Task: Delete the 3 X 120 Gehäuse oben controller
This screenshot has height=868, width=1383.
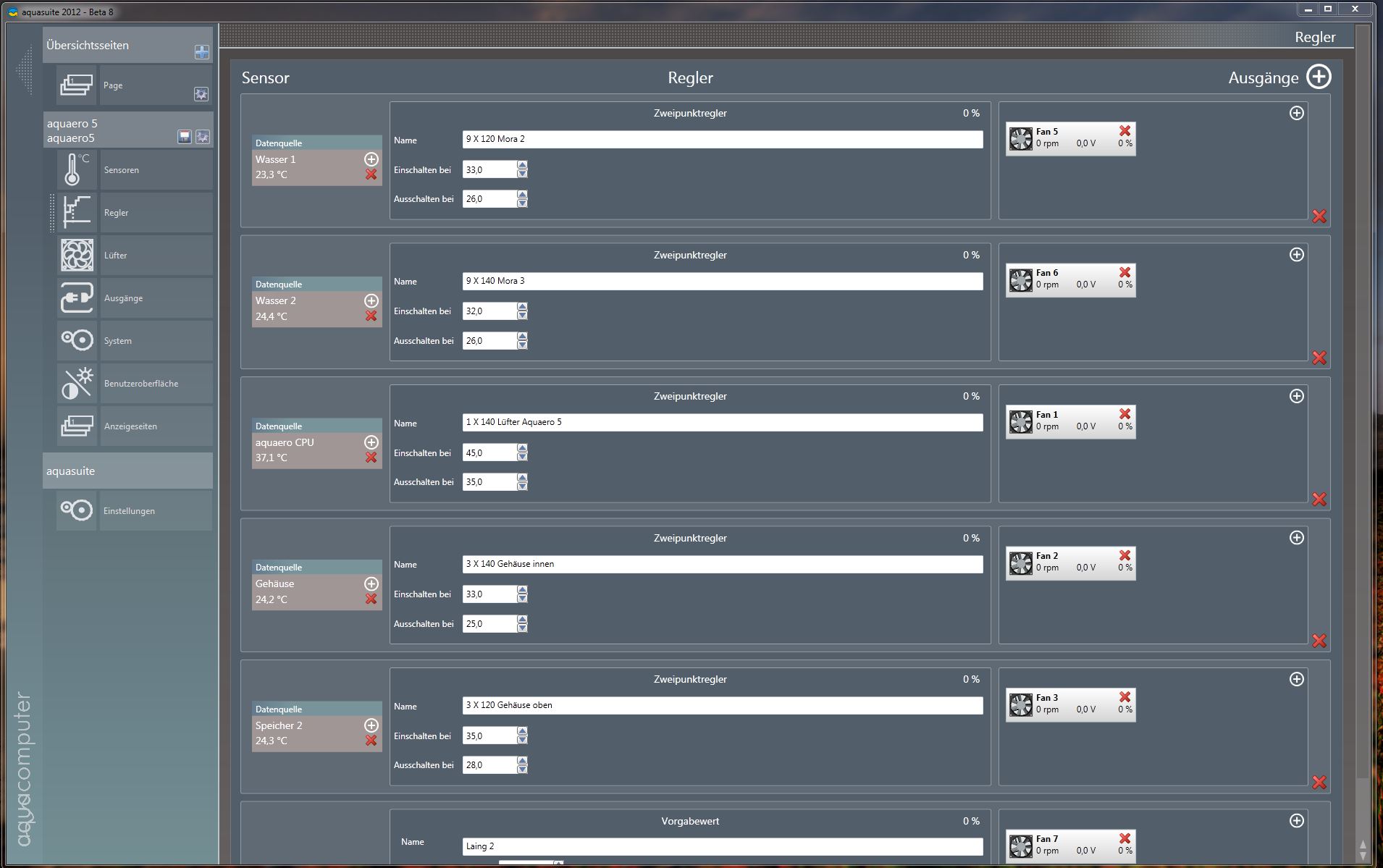Action: pyautogui.click(x=1319, y=783)
